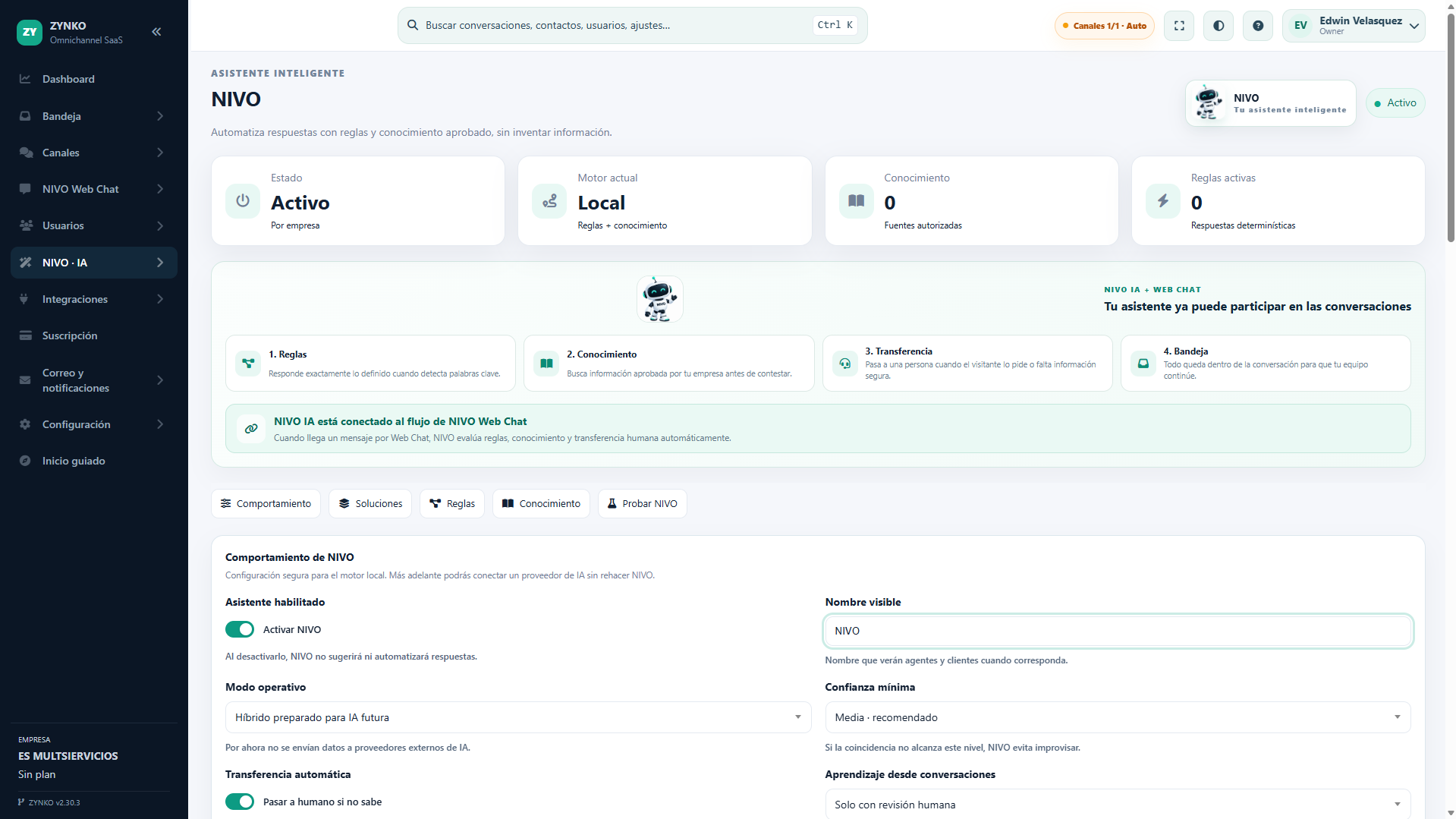Open the Confianza mínima dropdown
The image size is (1456, 819).
1118,717
